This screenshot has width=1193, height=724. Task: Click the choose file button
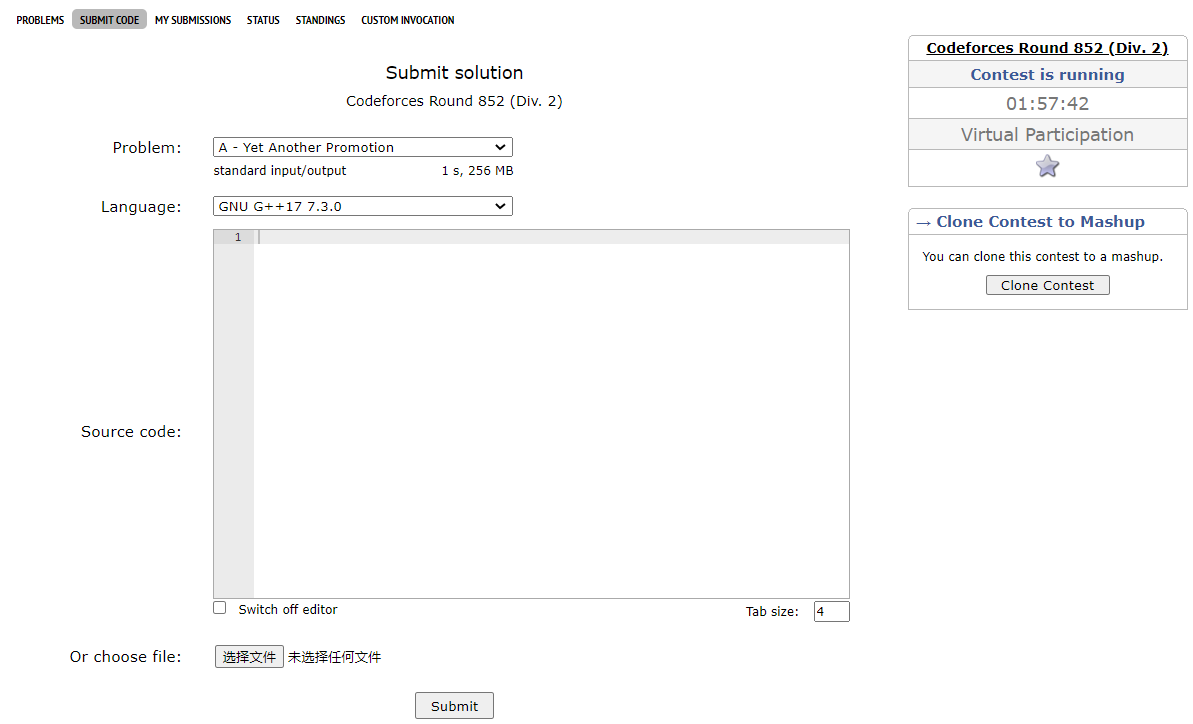pyautogui.click(x=249, y=657)
